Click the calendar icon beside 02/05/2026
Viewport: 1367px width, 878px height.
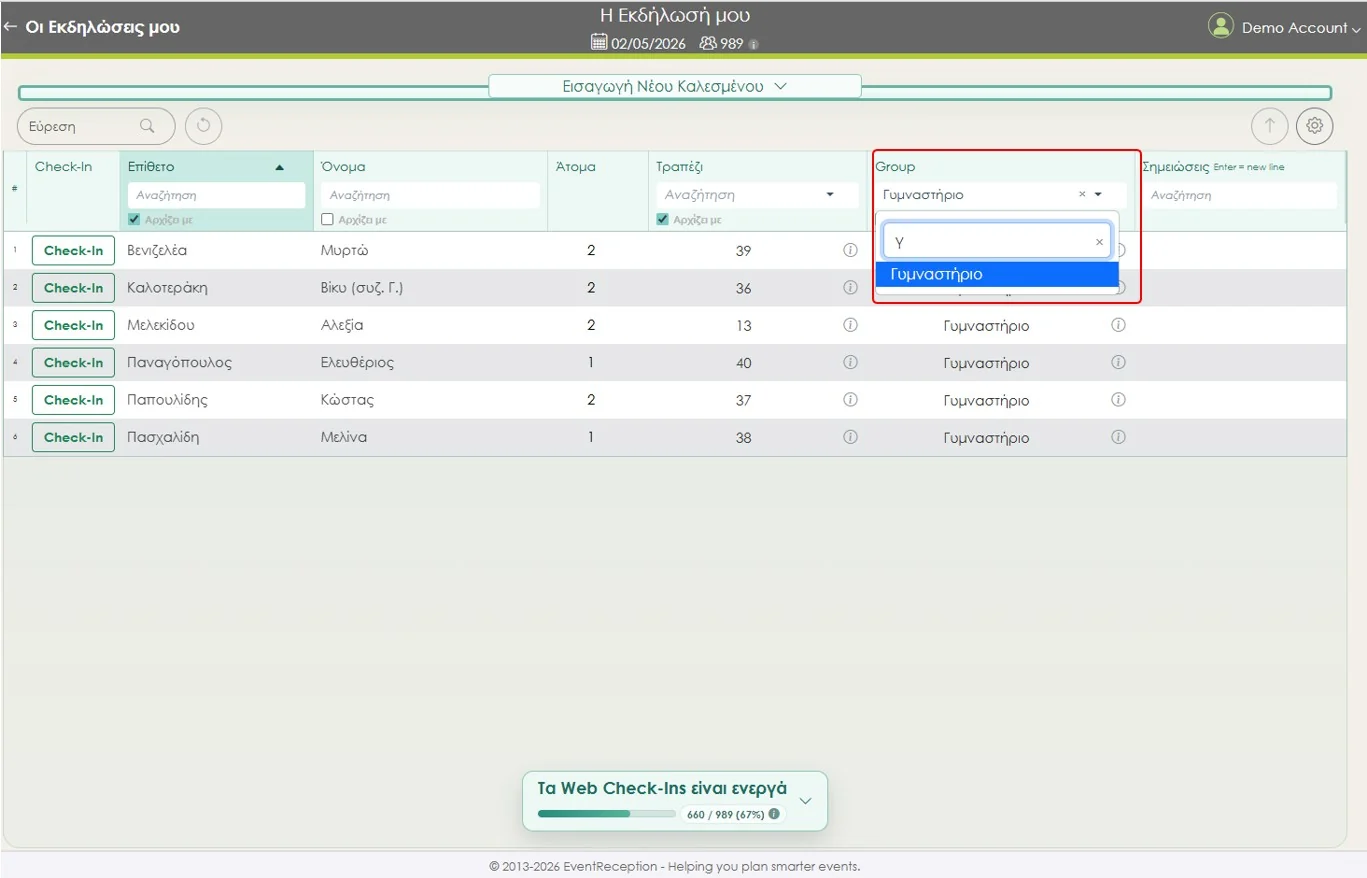(x=599, y=43)
